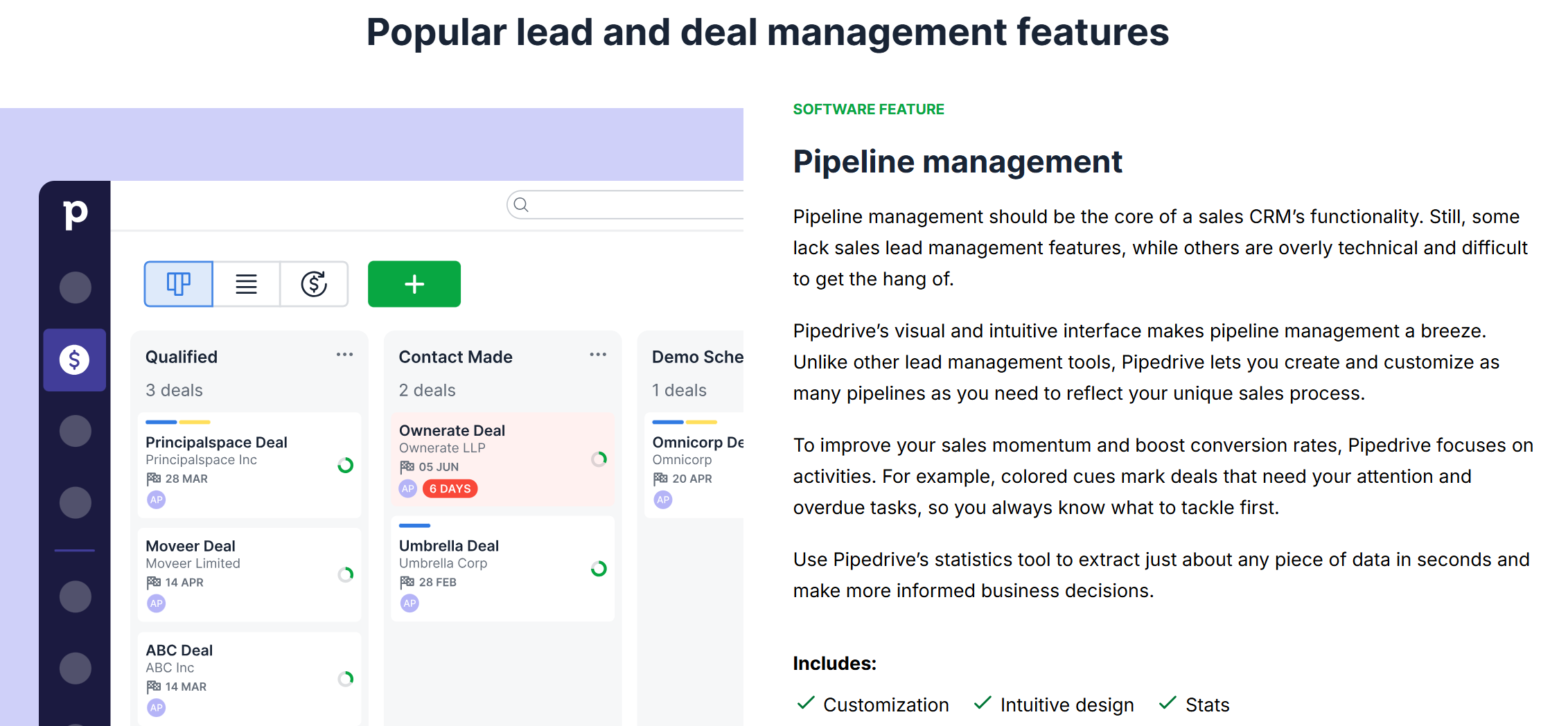Click AP avatar on Umbrella Deal
1568x726 pixels.
[410, 603]
